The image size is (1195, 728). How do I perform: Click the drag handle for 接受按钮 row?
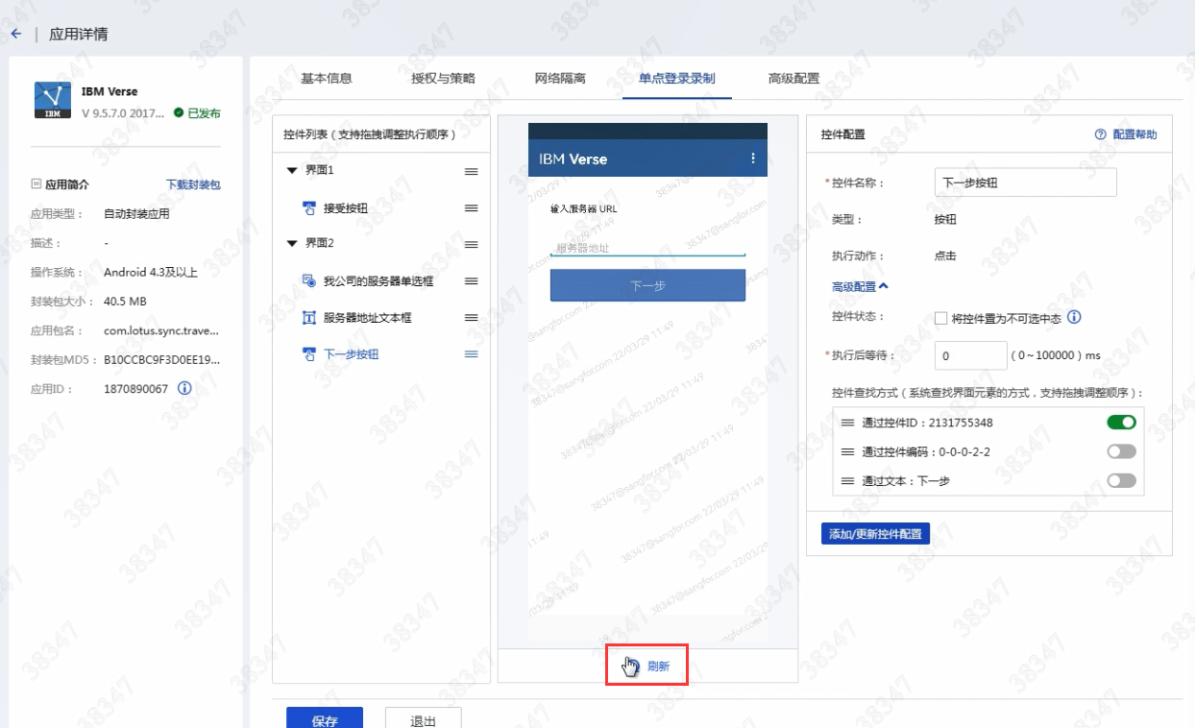pos(471,208)
